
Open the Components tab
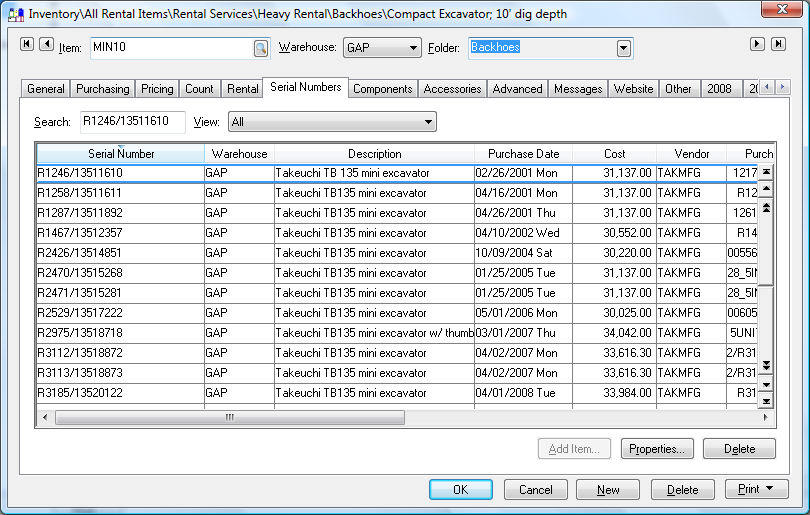point(382,89)
